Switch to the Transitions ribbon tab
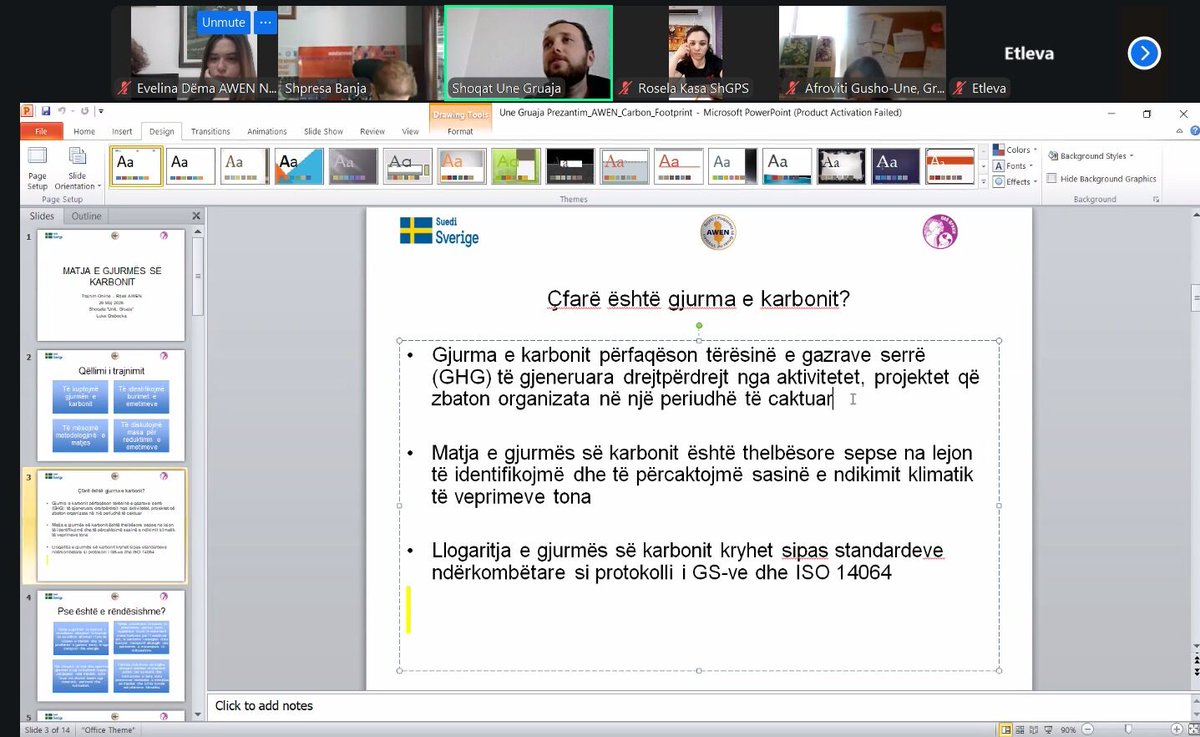The image size is (1200, 737). pos(210,131)
